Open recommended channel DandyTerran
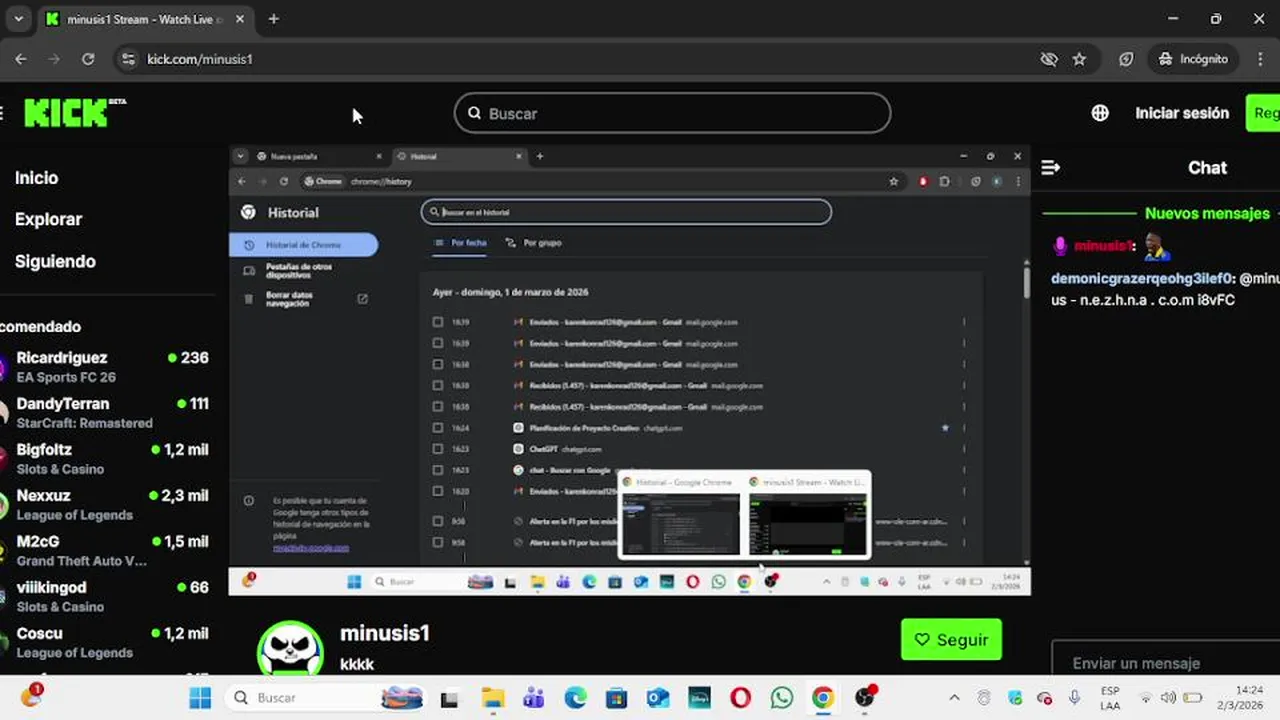Viewport: 1280px width, 720px height. [x=106, y=413]
